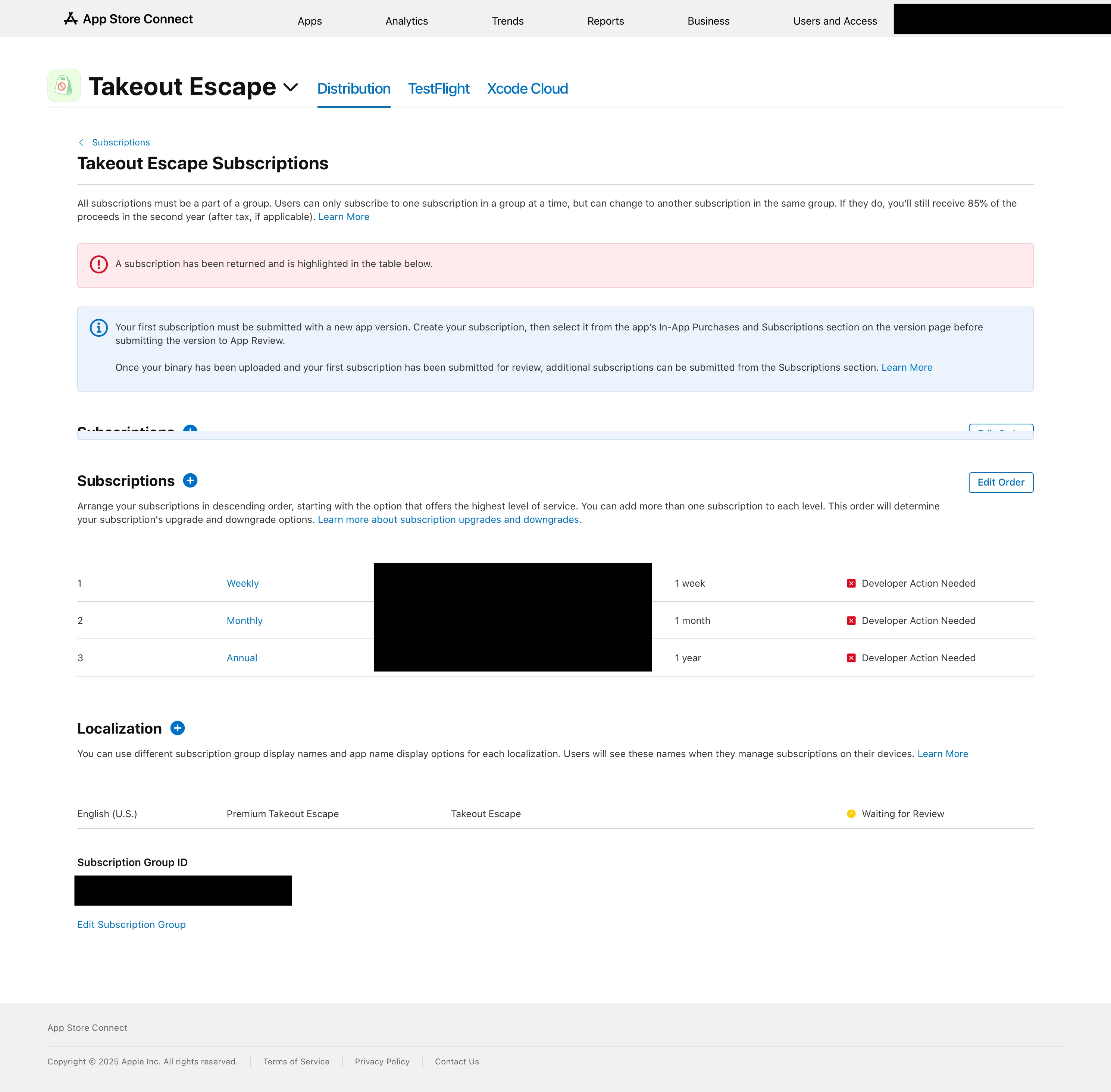Open the Xcode Cloud tab
Viewport: 1111px width, 1092px height.
click(x=527, y=89)
